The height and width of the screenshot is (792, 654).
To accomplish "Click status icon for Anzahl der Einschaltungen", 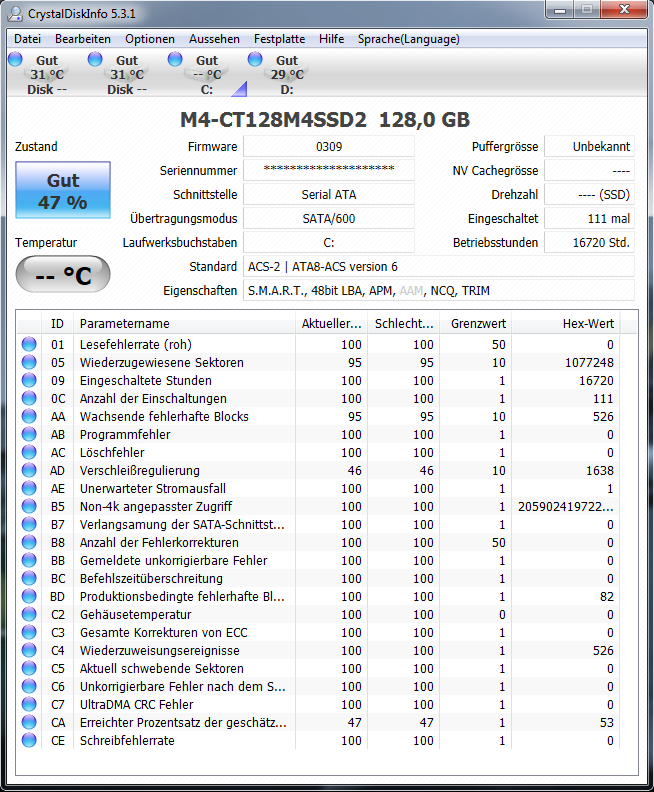I will tap(29, 398).
